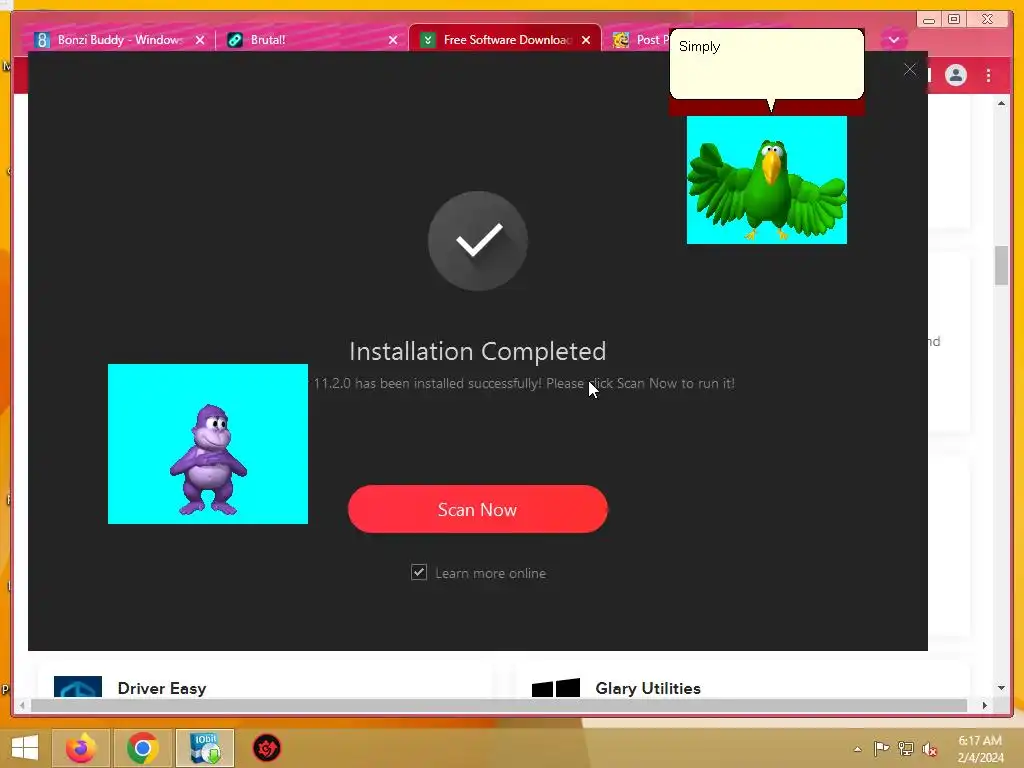Uncheck the Learn more online checkbox

419,572
